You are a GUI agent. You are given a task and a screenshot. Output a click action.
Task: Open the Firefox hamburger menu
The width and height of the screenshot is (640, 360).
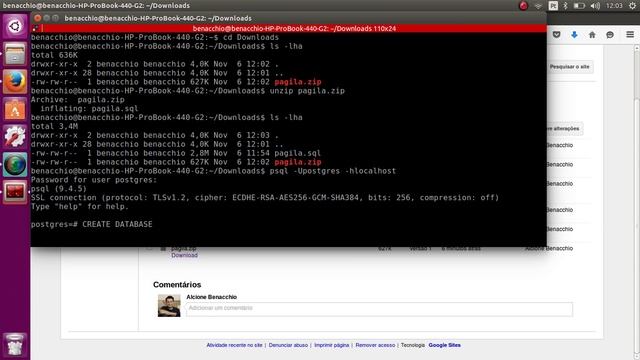(x=630, y=35)
